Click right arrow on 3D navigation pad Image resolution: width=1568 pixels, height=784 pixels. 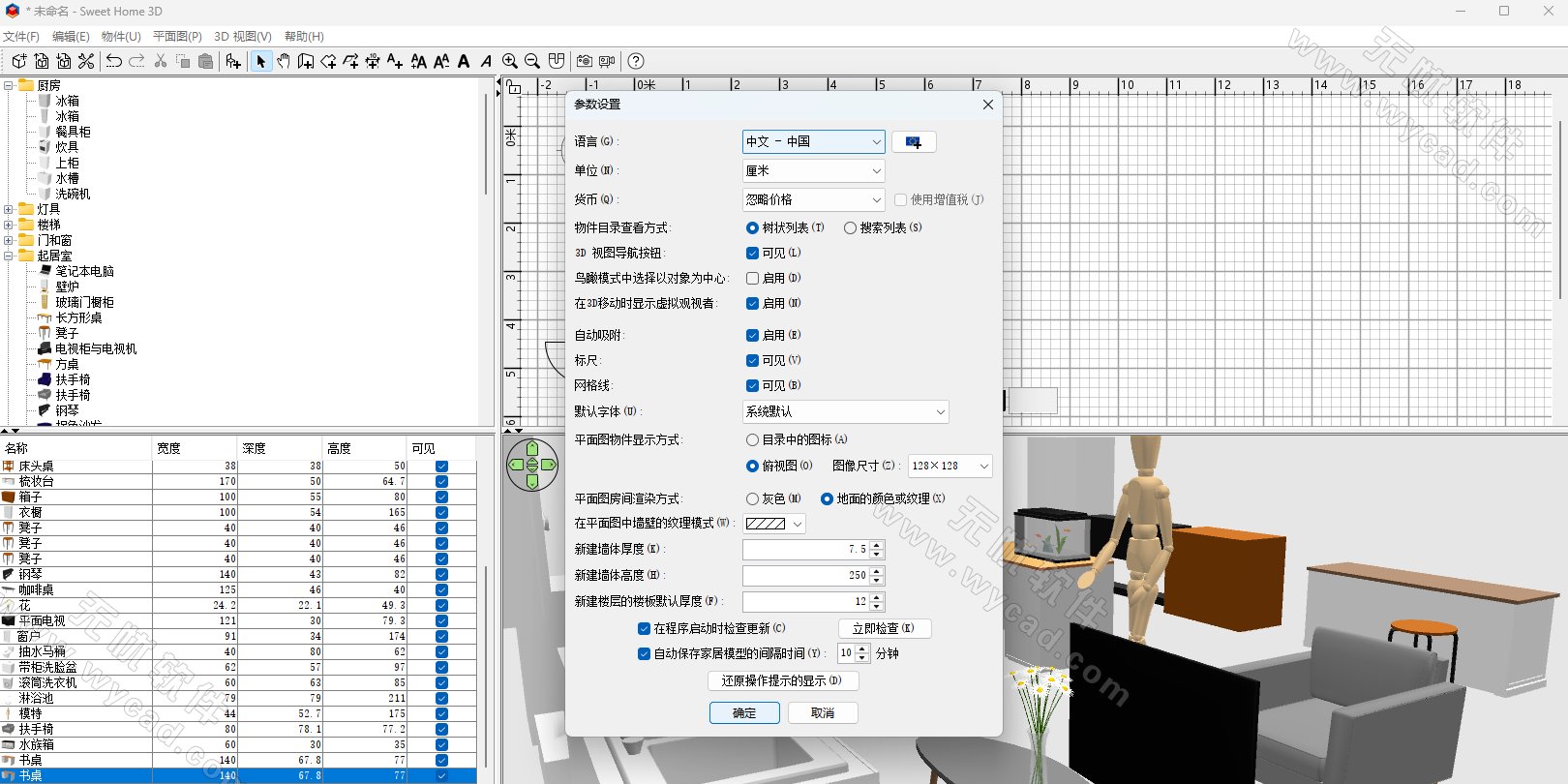[x=549, y=465]
